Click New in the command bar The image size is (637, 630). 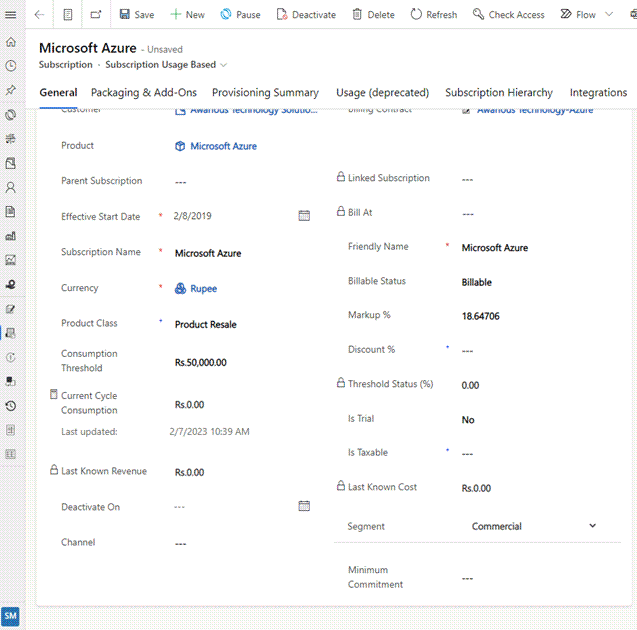[x=187, y=15]
